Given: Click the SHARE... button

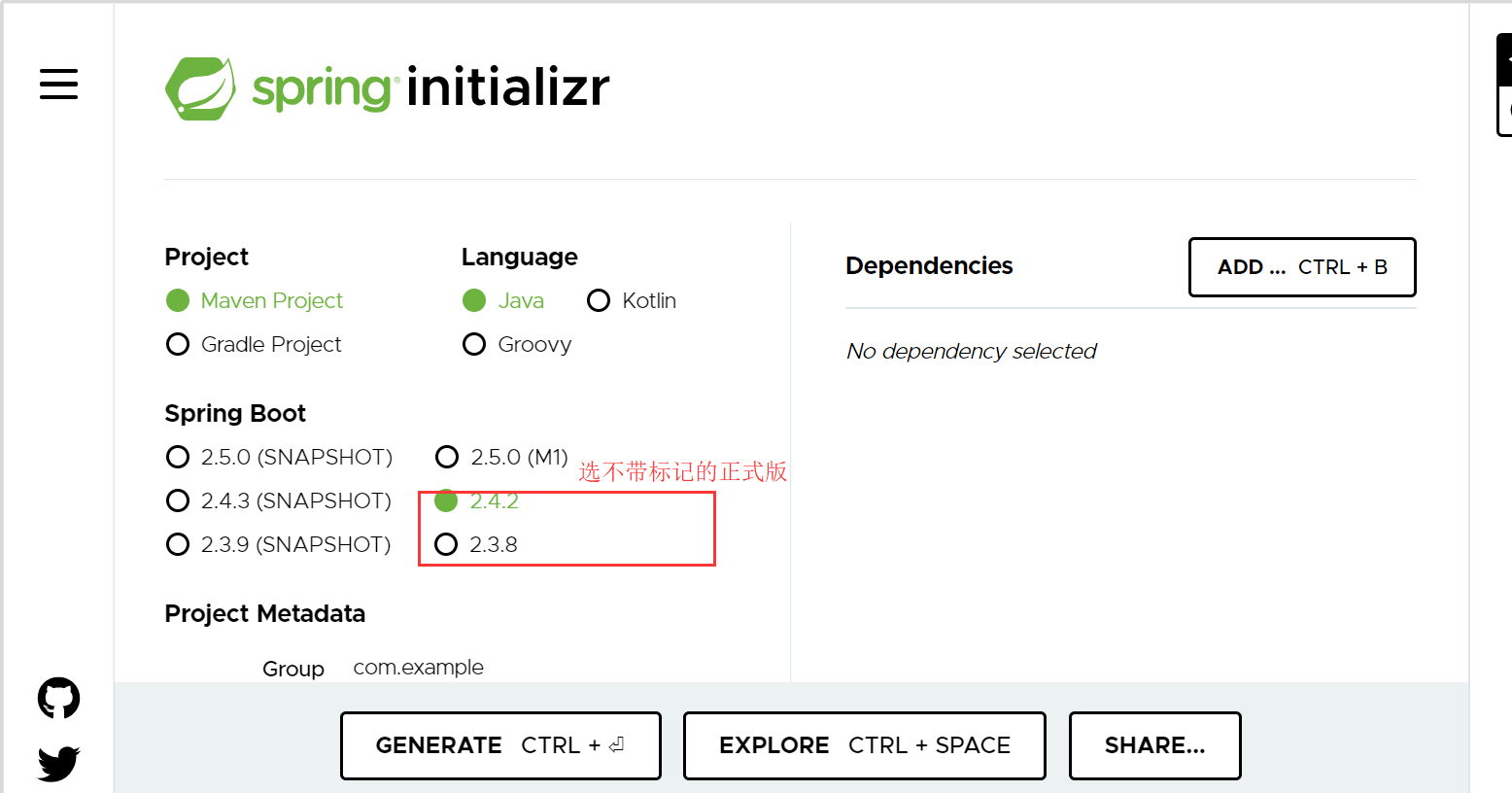Looking at the screenshot, I should pos(1155,745).
